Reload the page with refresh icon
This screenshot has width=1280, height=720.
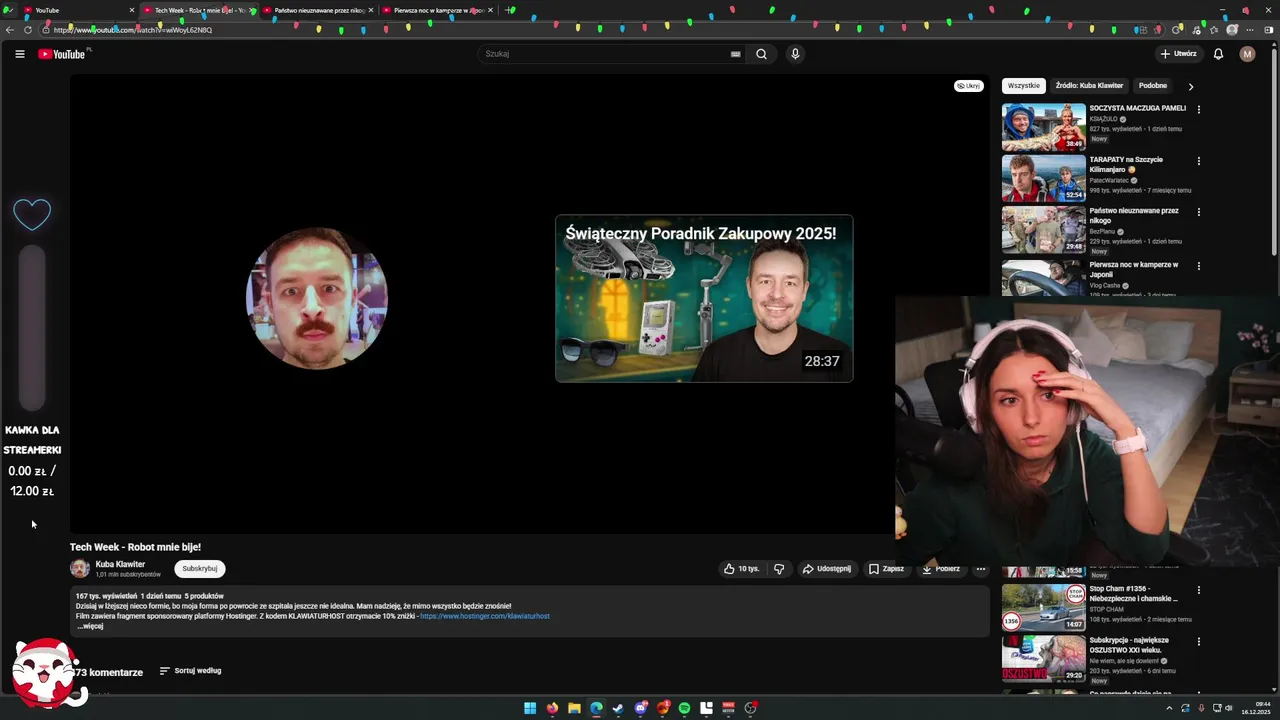pyautogui.click(x=28, y=30)
